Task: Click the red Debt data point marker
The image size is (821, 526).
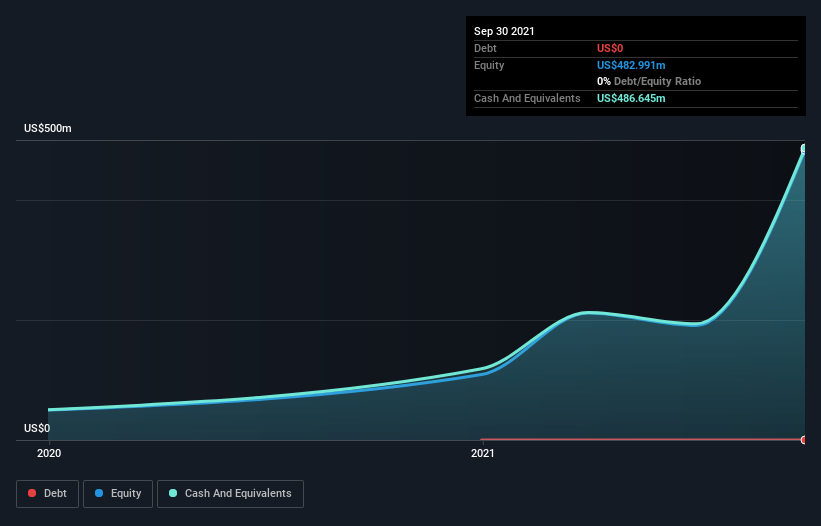Action: [x=804, y=440]
